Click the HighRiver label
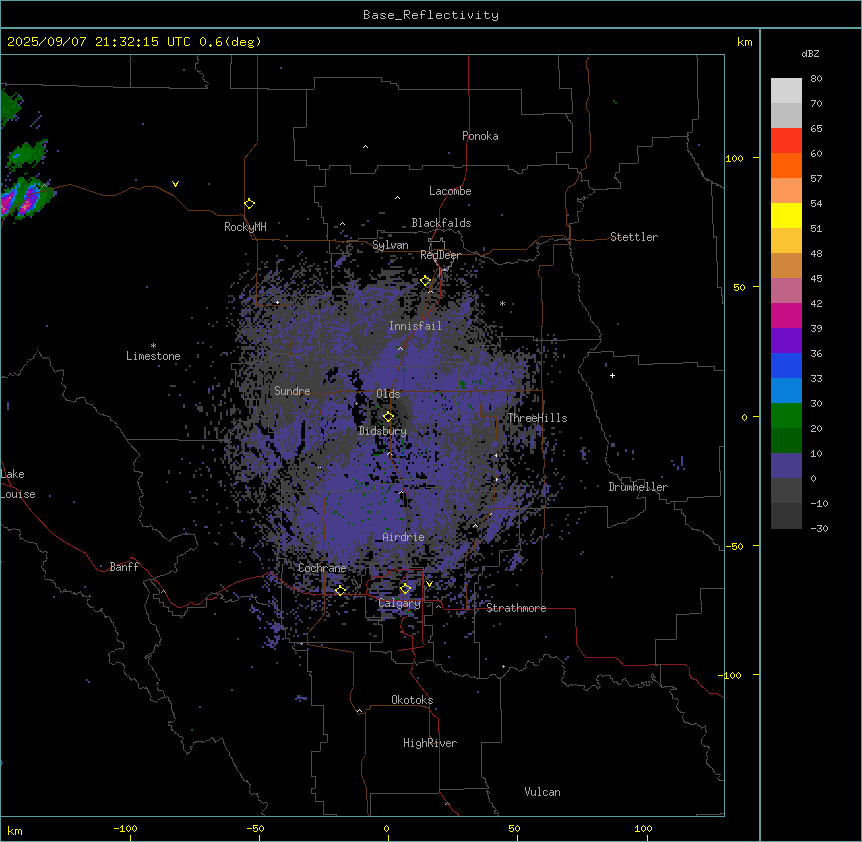The image size is (862, 842). (430, 743)
